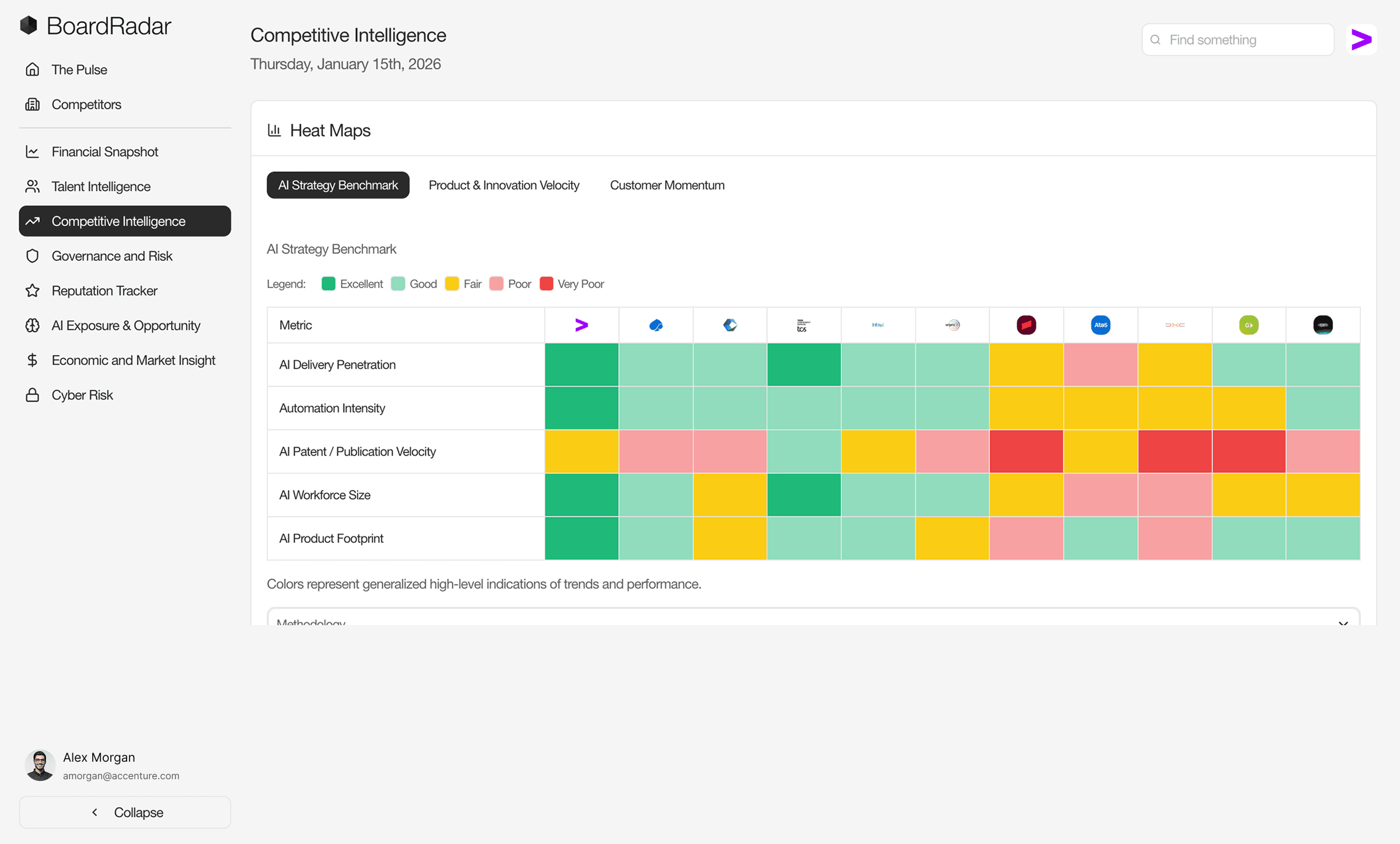The width and height of the screenshot is (1400, 844).
Task: Open Talent Intelligence in sidebar
Action: click(101, 187)
